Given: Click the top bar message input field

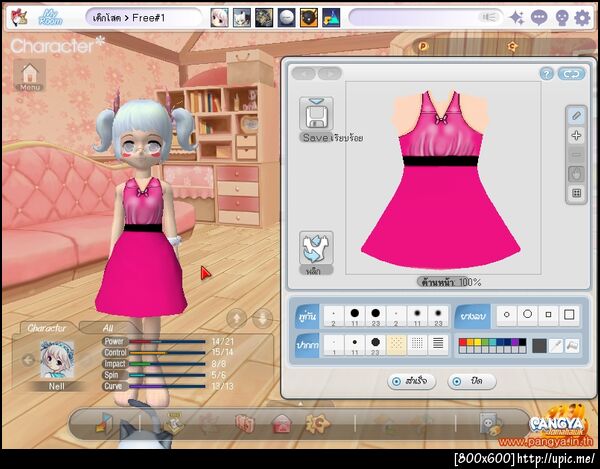Looking at the screenshot, I should tap(426, 18).
